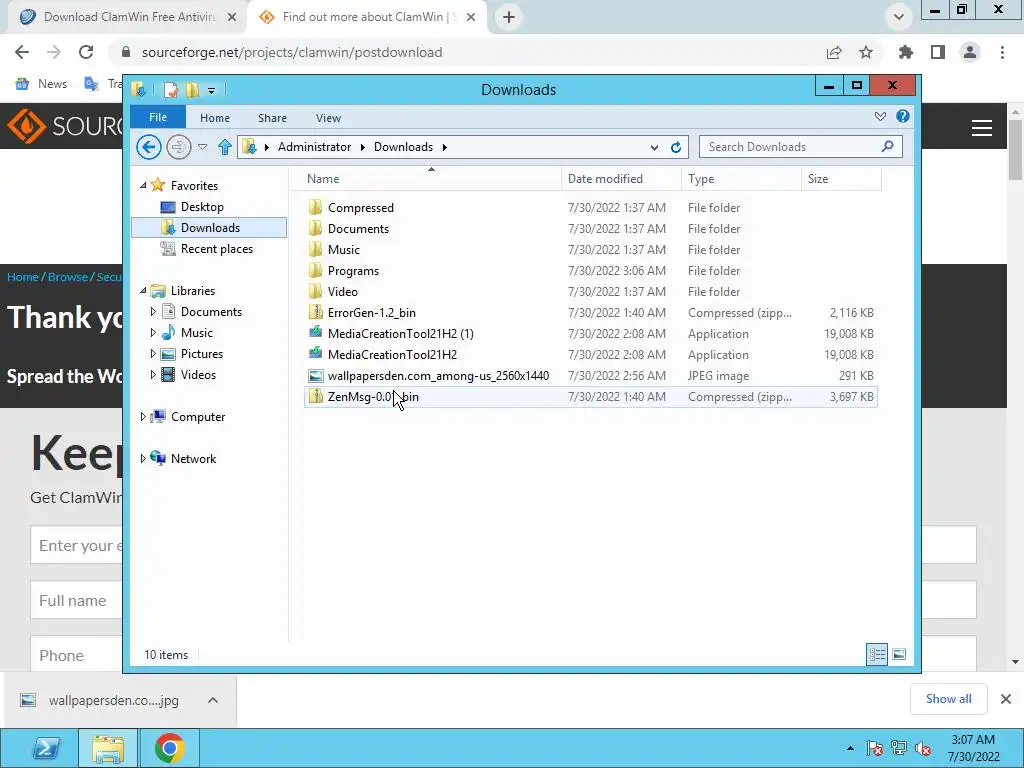Open a new Chrome tab

point(509,17)
